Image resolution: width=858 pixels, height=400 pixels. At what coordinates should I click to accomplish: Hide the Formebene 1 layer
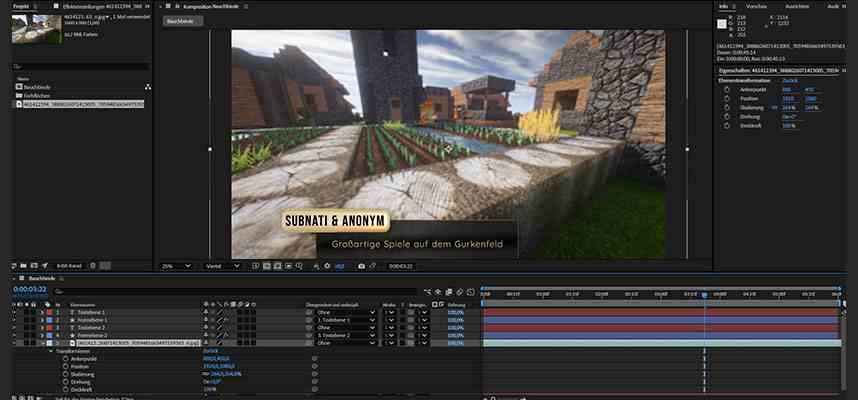[15, 320]
